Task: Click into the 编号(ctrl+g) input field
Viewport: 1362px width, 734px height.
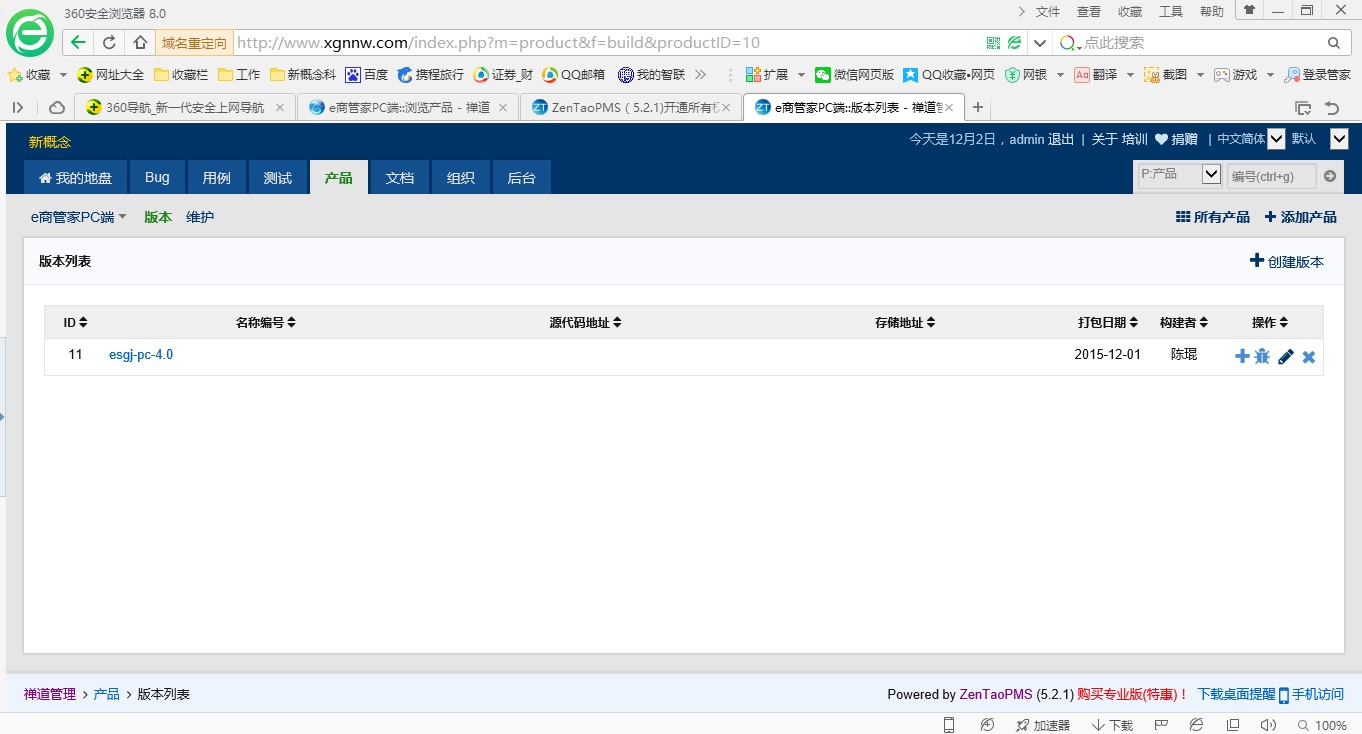Action: 1271,176
